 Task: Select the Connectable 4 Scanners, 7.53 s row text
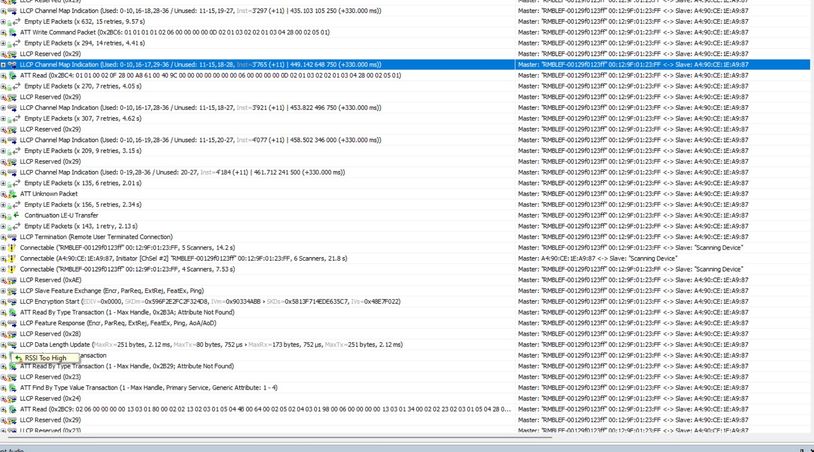pos(128,269)
